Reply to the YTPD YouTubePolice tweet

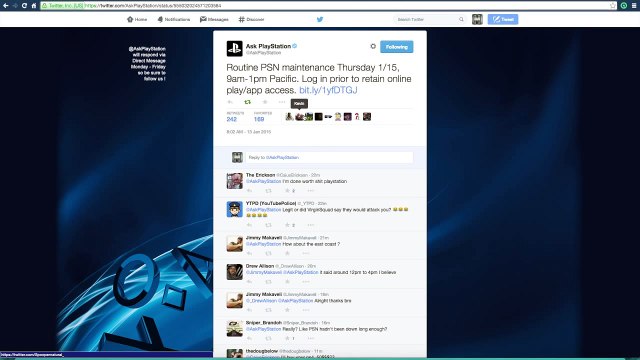pyautogui.click(x=249, y=225)
